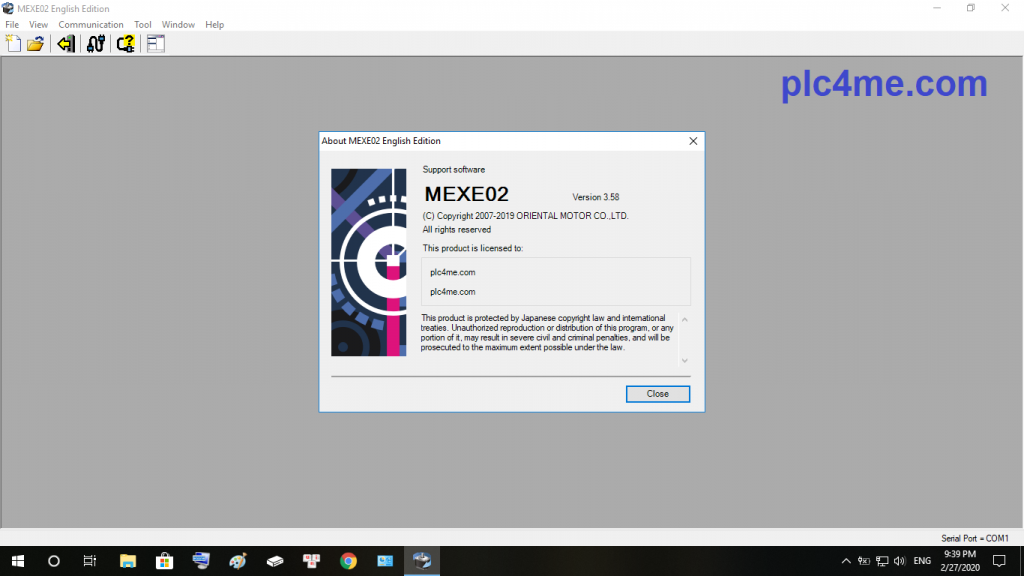The image size is (1024, 576).
Task: Expand the system tray hidden icons chevron
Action: 846,561
